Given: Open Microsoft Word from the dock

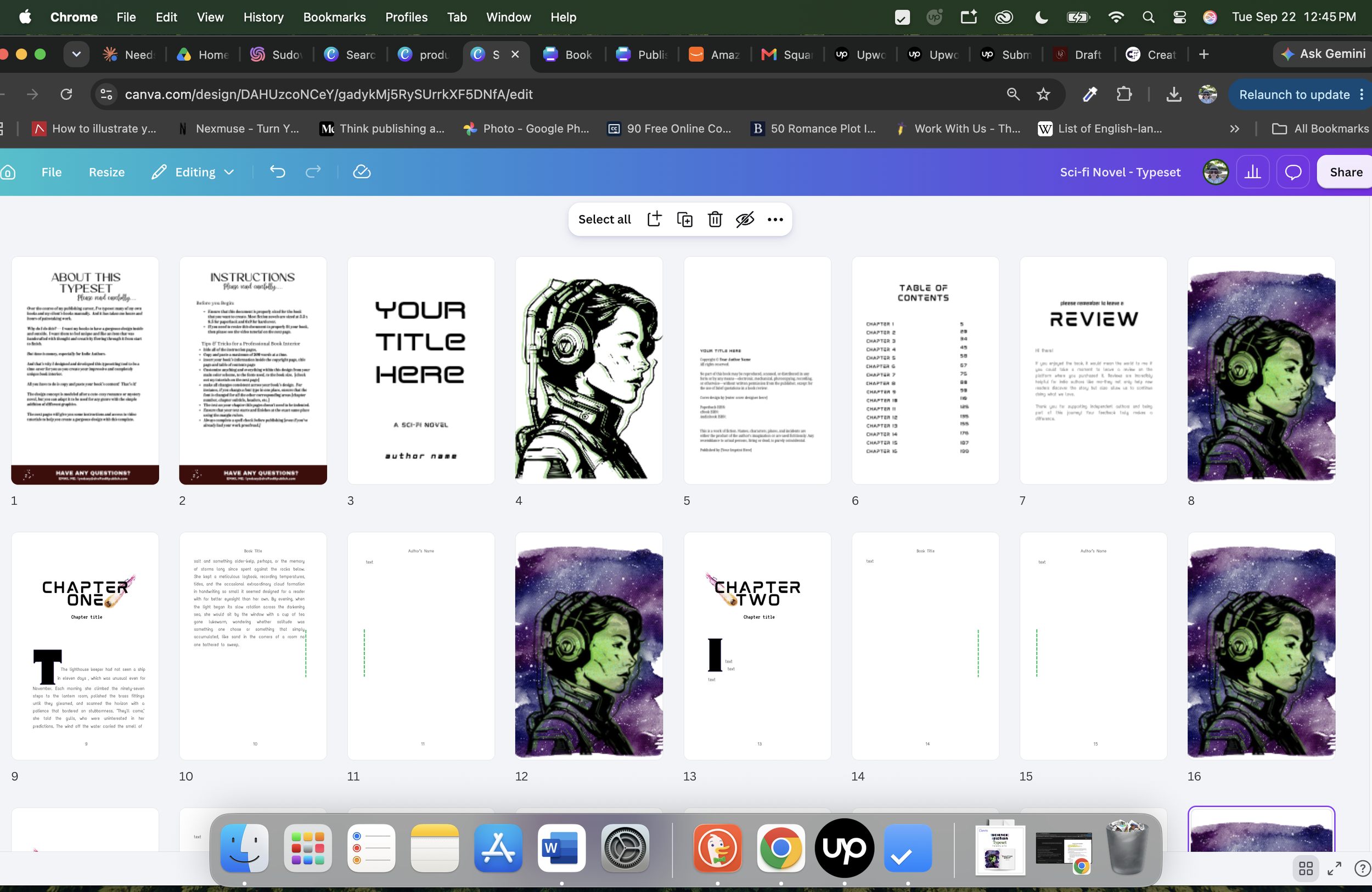Looking at the screenshot, I should (561, 848).
